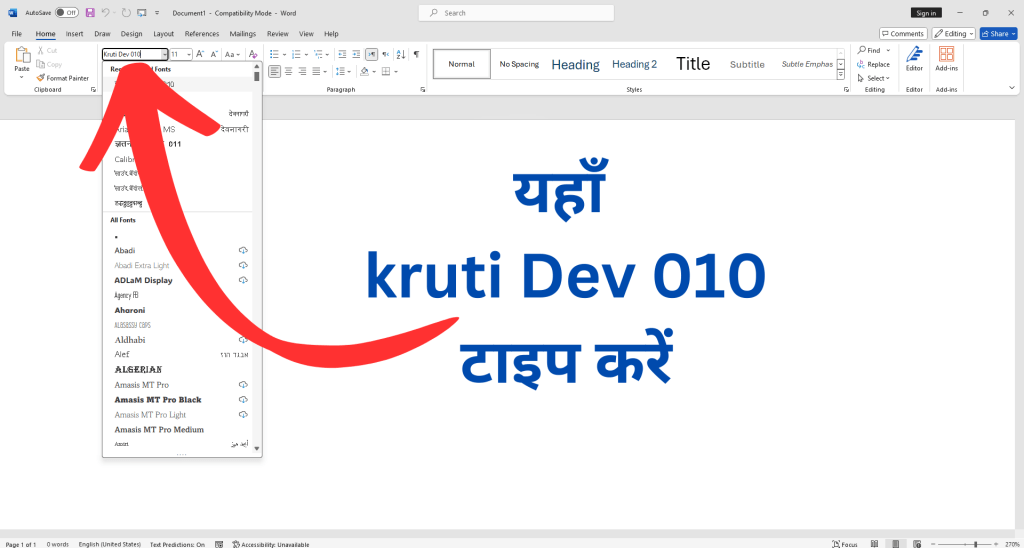Click the blue Share button
This screenshot has height=548, width=1024.
(999, 33)
